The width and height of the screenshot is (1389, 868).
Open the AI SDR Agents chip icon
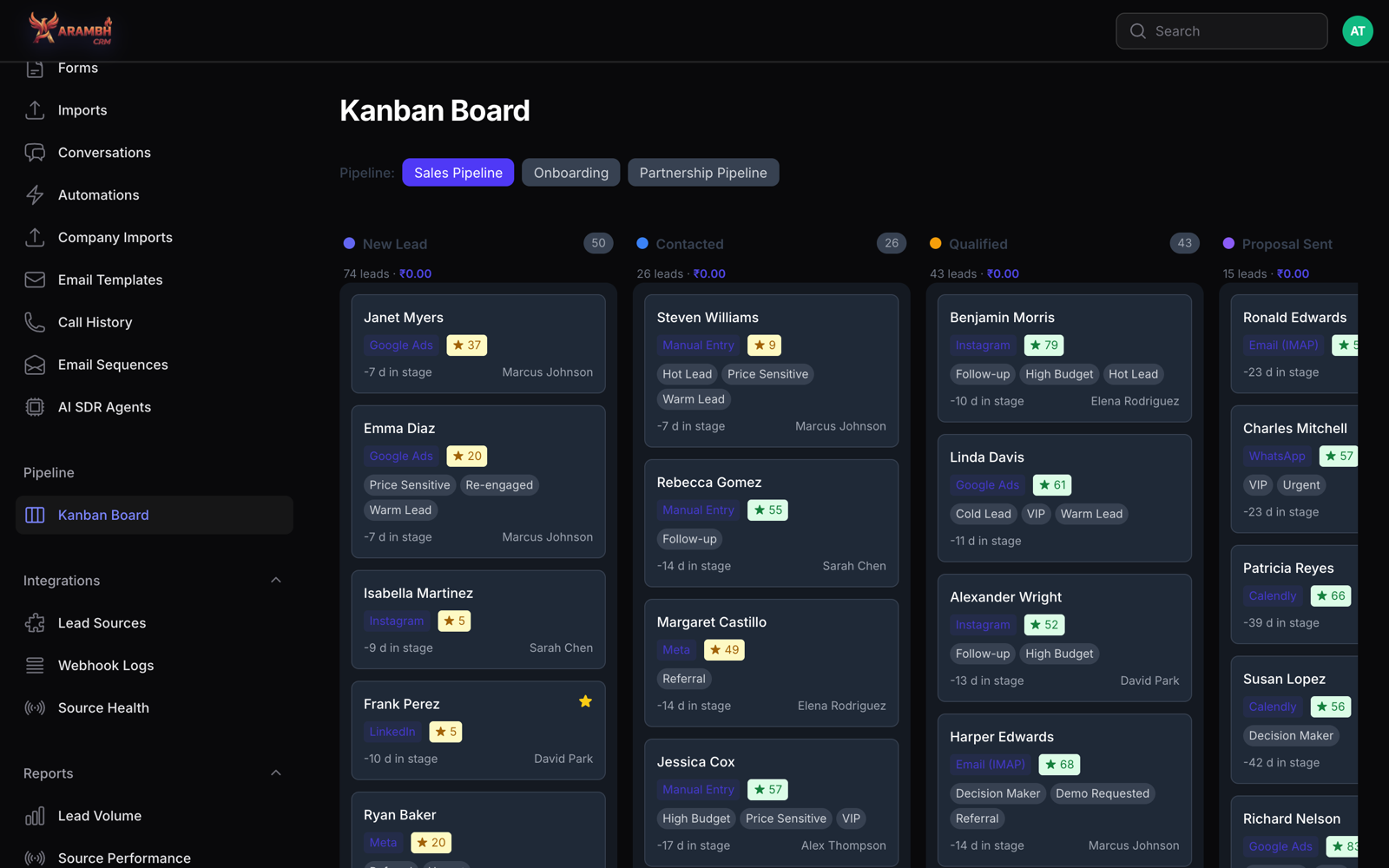(x=35, y=407)
